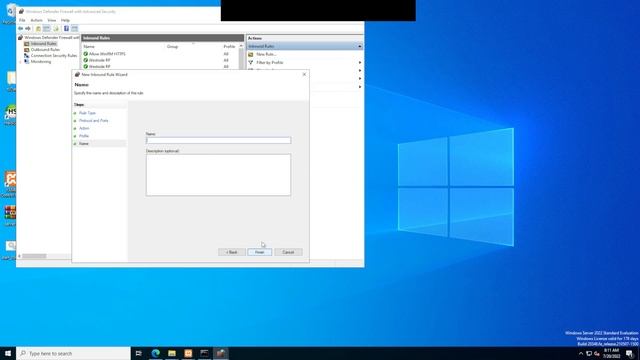Click the volume icon in the system tray

click(597, 353)
